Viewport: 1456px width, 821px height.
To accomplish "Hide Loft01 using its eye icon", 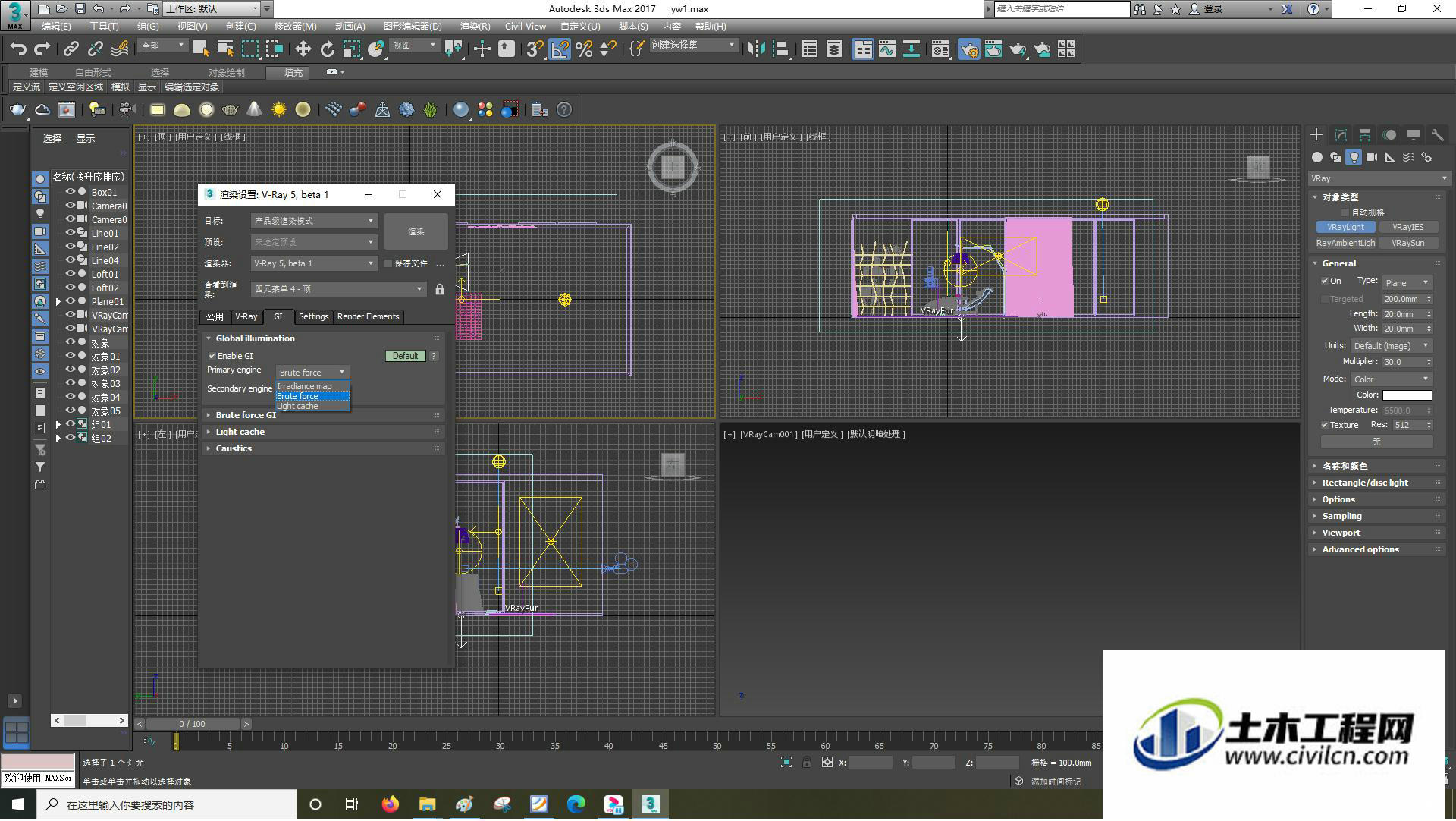I will coord(70,274).
